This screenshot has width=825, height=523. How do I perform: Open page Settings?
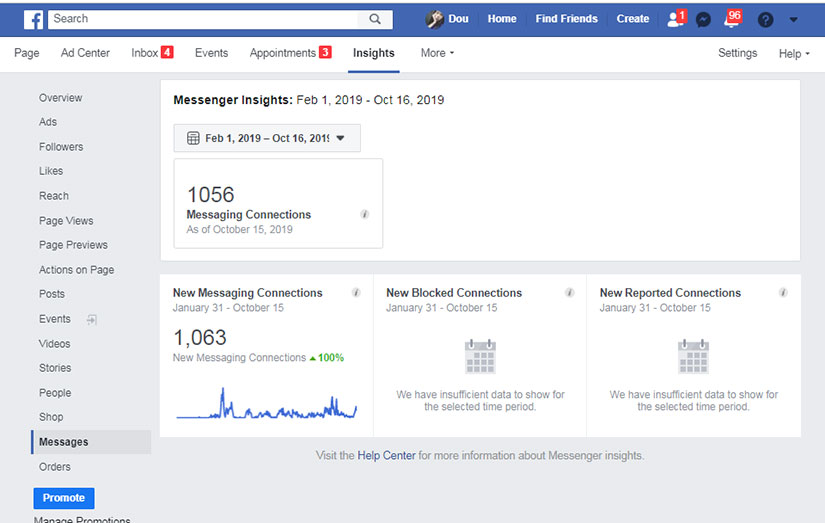tap(738, 53)
